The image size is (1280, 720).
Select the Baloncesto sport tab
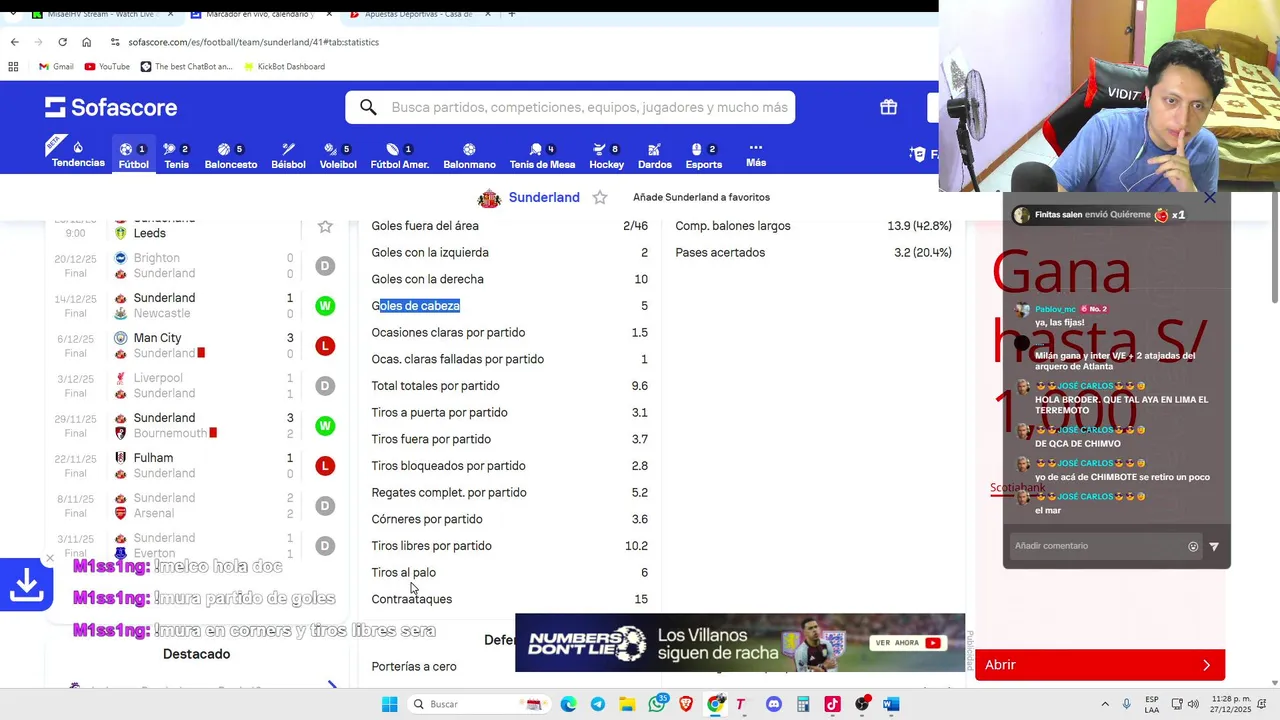[x=231, y=155]
